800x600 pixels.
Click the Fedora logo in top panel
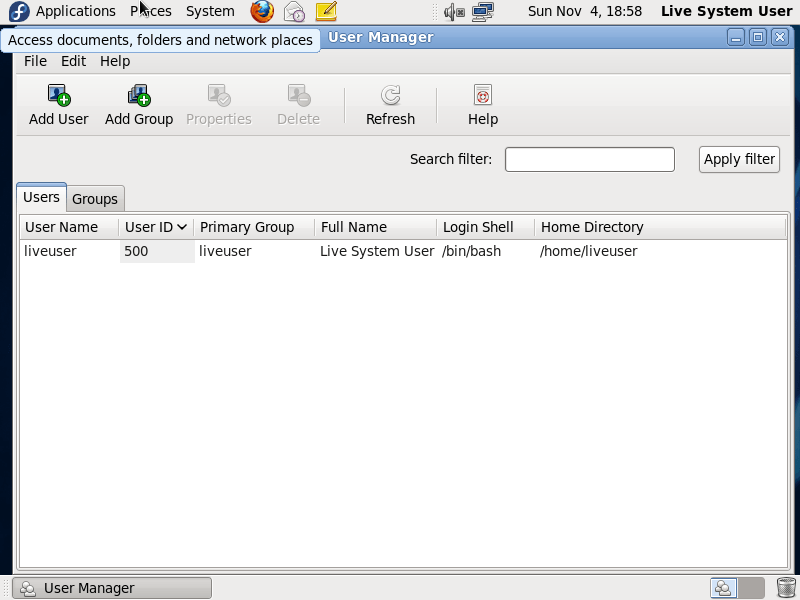(x=19, y=11)
